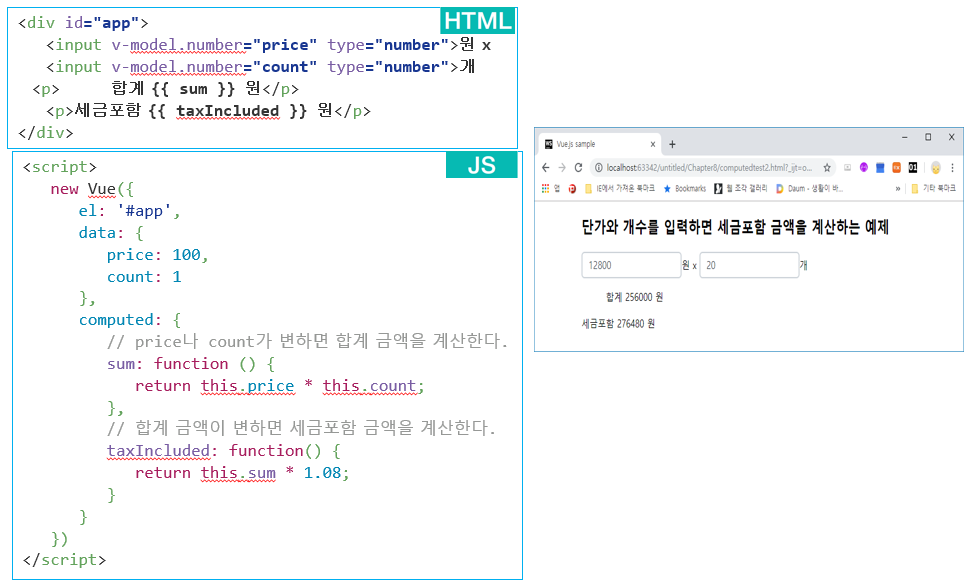
Task: Maximize the Chrome window
Action: click(928, 137)
